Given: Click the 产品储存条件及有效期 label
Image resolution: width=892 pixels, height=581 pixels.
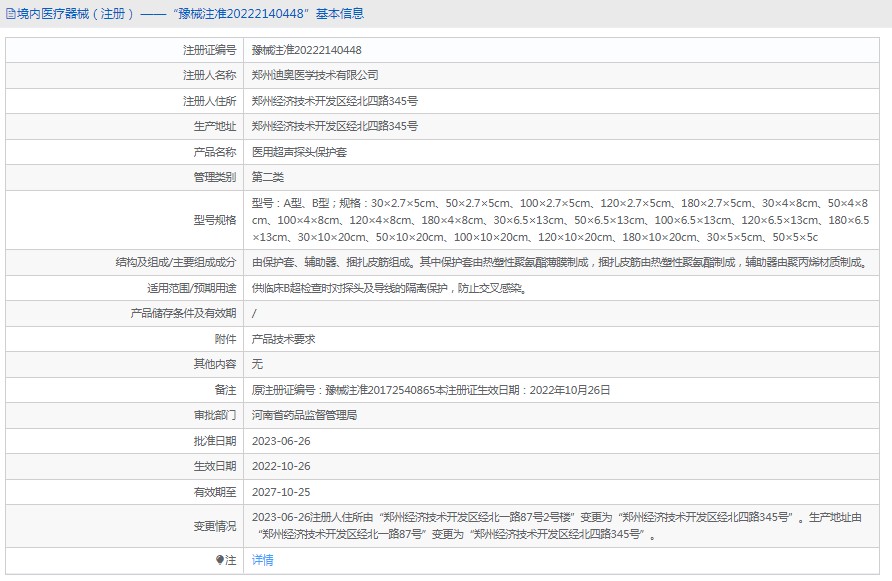Looking at the screenshot, I should pos(183,314).
